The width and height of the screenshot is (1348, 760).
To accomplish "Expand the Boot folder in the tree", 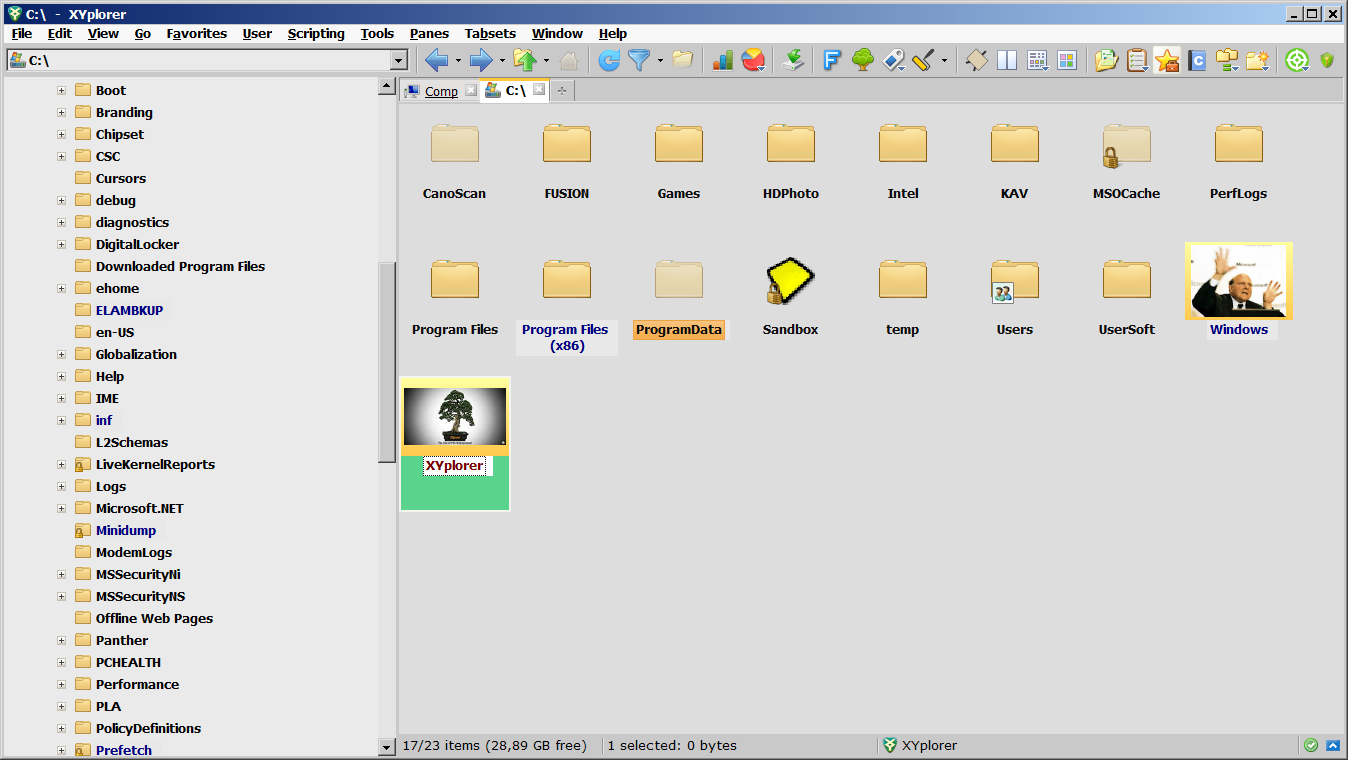I will click(x=62, y=90).
